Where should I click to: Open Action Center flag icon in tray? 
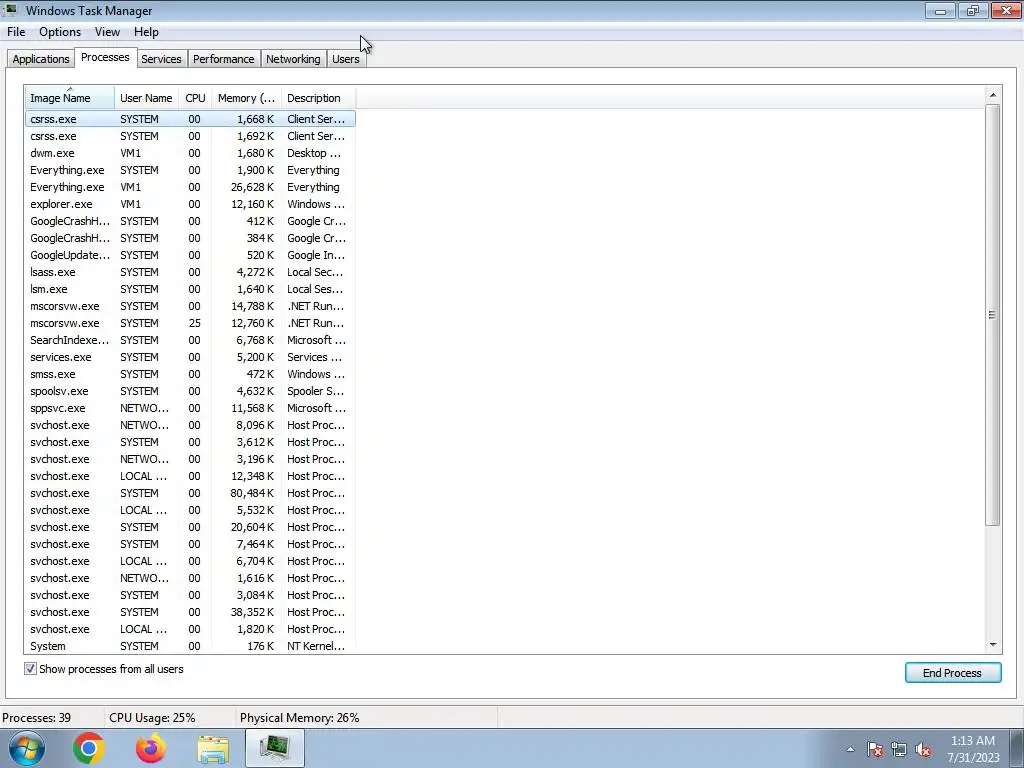pos(875,750)
